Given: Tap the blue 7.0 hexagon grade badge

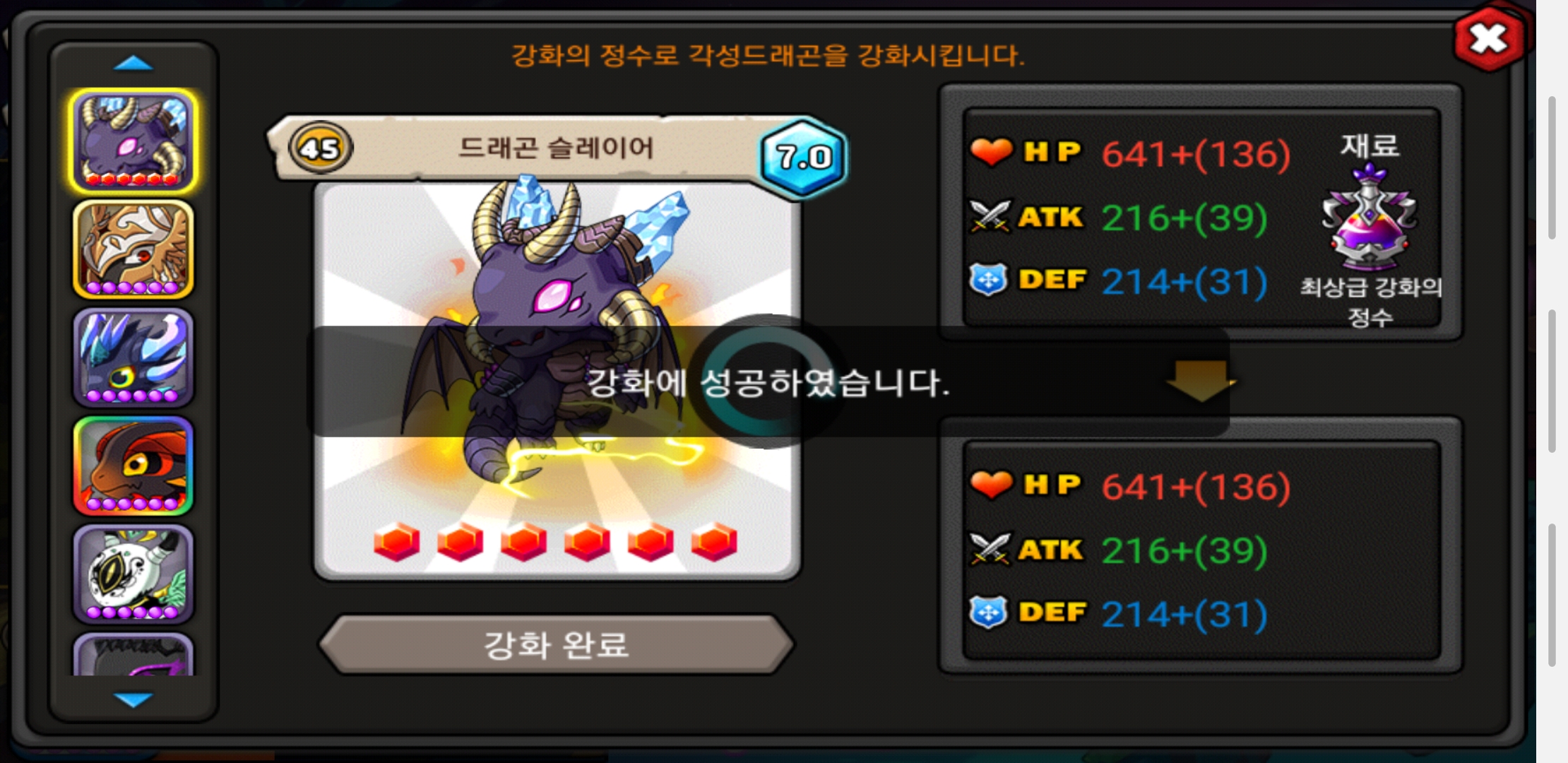Looking at the screenshot, I should click(x=803, y=157).
